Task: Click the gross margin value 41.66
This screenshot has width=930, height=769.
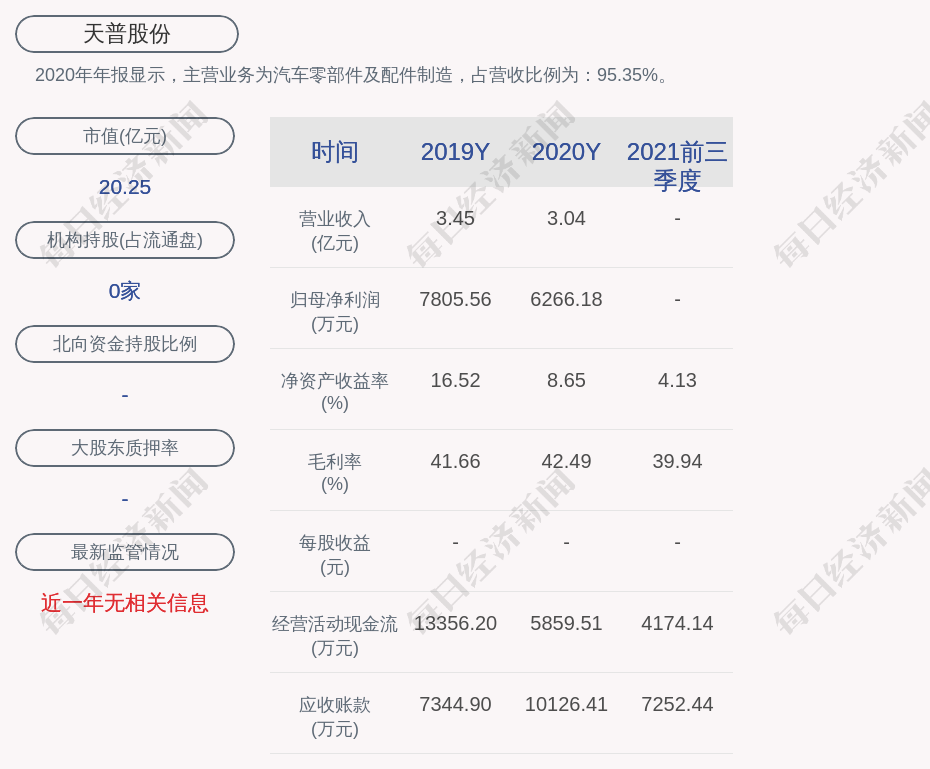Action: pos(456,461)
